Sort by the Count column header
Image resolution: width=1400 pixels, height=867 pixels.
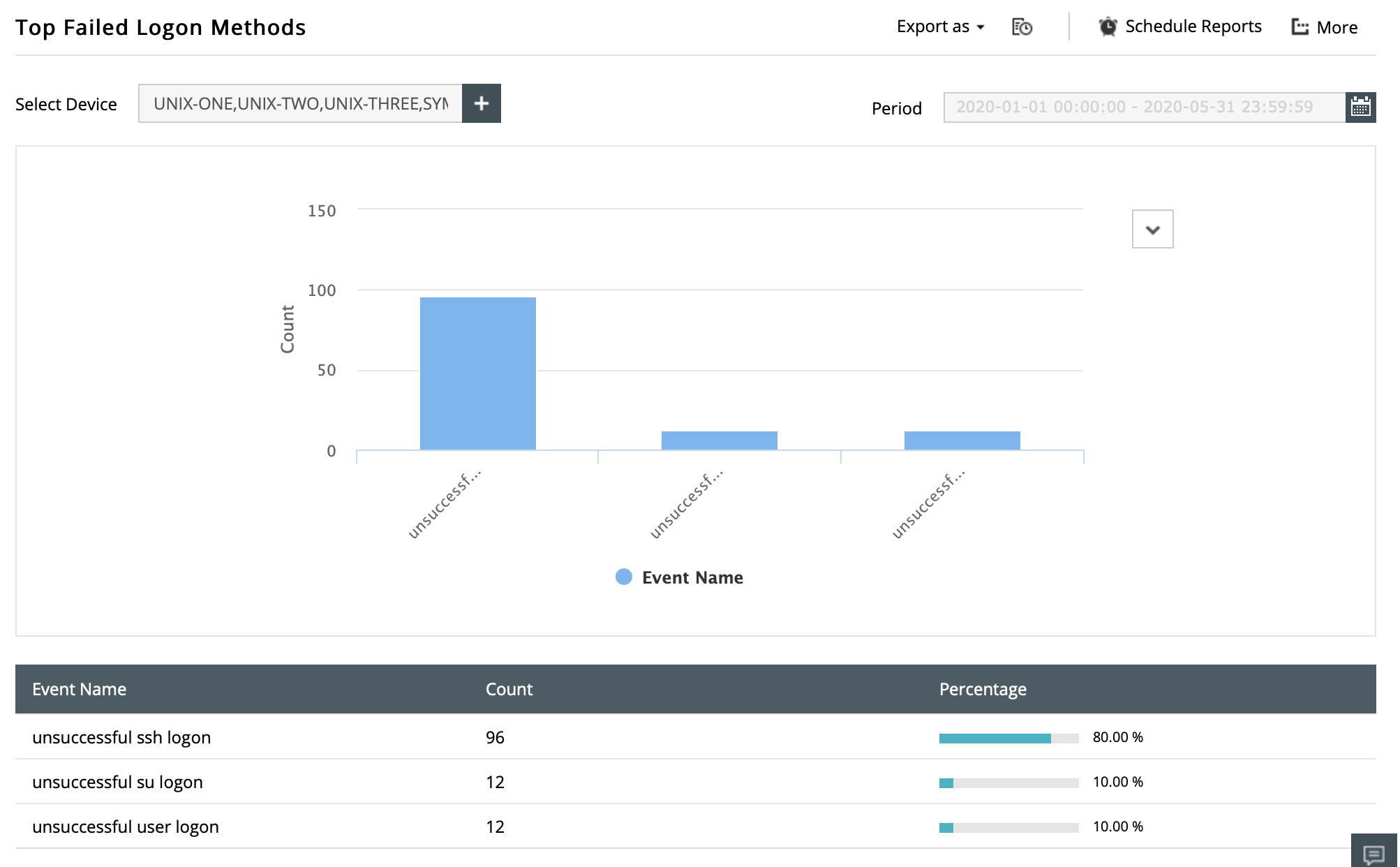tap(509, 689)
